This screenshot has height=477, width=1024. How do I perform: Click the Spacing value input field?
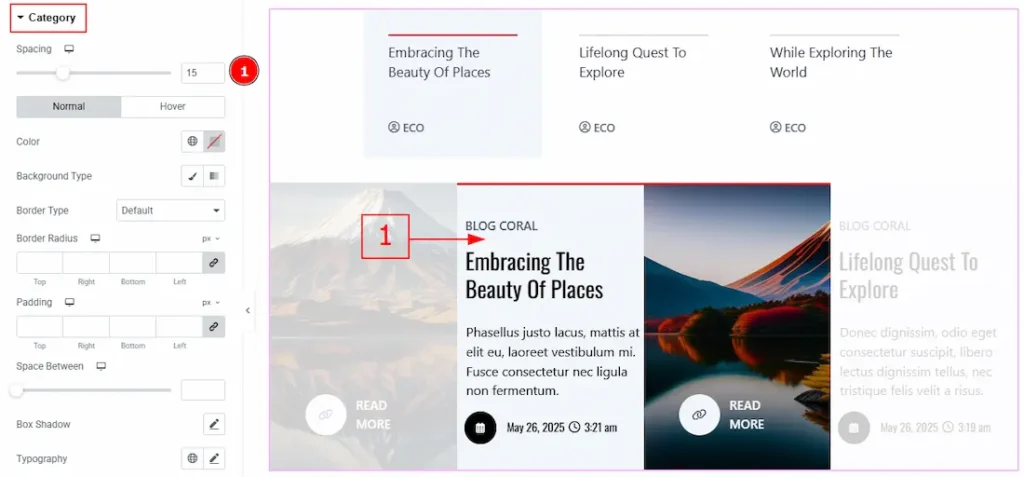point(202,73)
